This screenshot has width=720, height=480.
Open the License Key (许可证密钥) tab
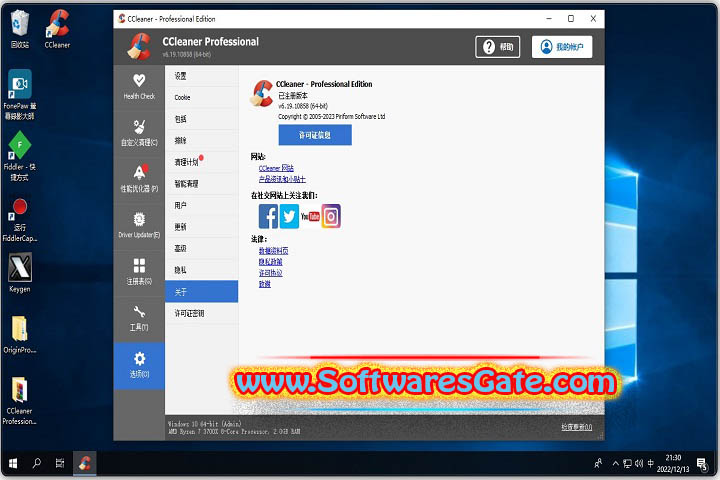[x=202, y=313]
